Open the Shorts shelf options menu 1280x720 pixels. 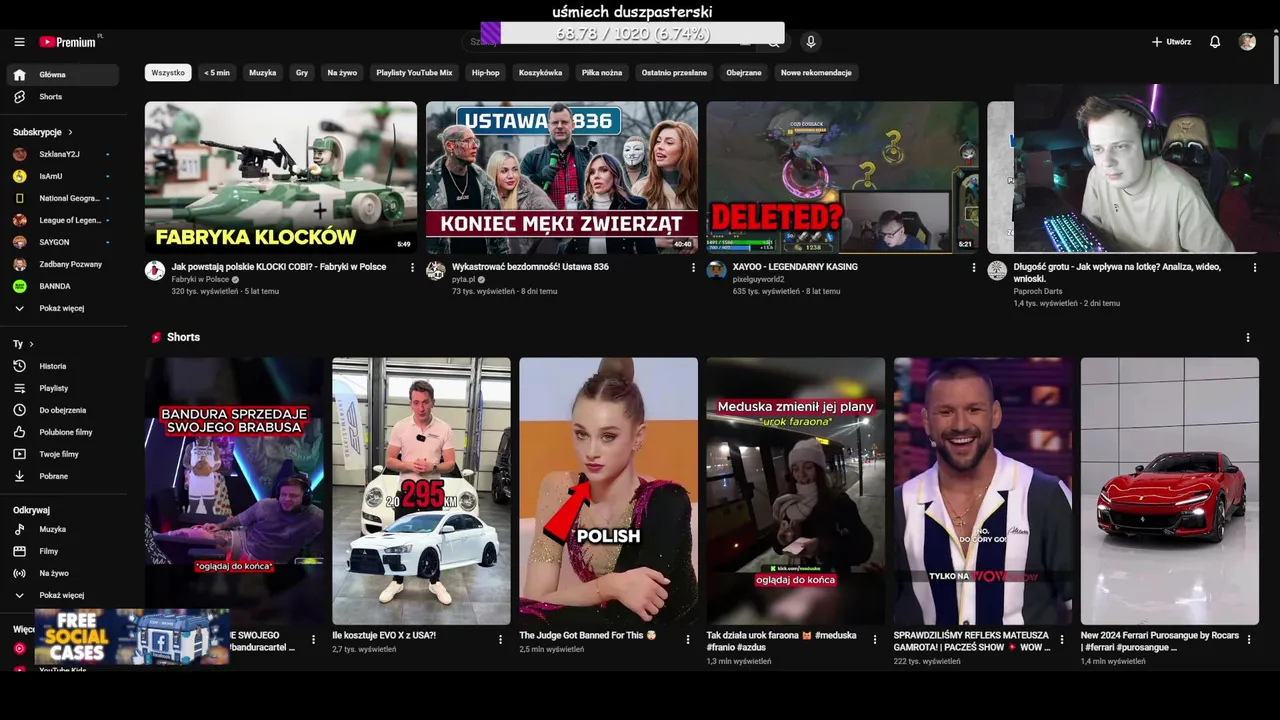1247,337
